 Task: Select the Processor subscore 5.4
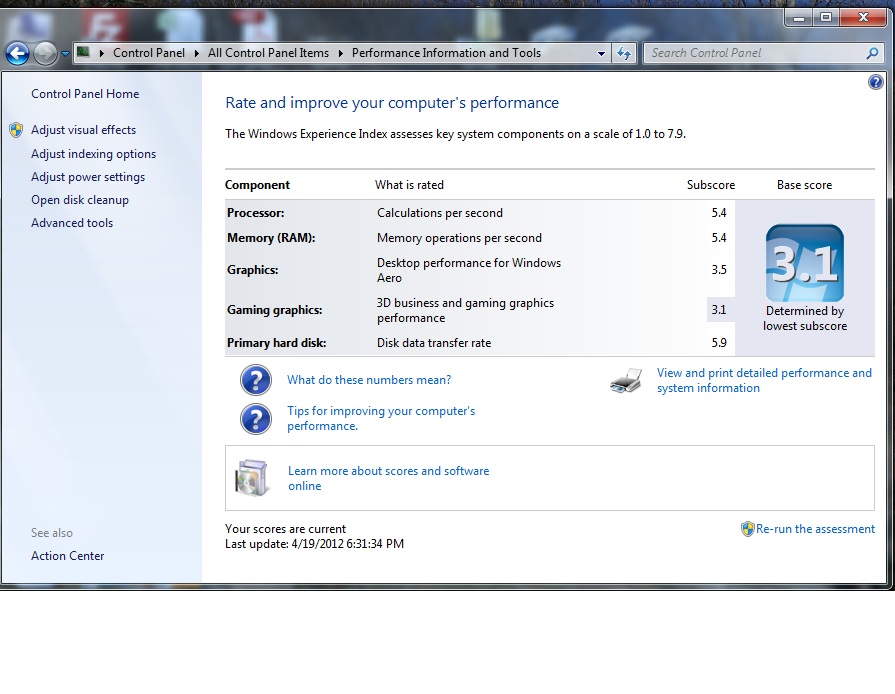click(x=719, y=213)
